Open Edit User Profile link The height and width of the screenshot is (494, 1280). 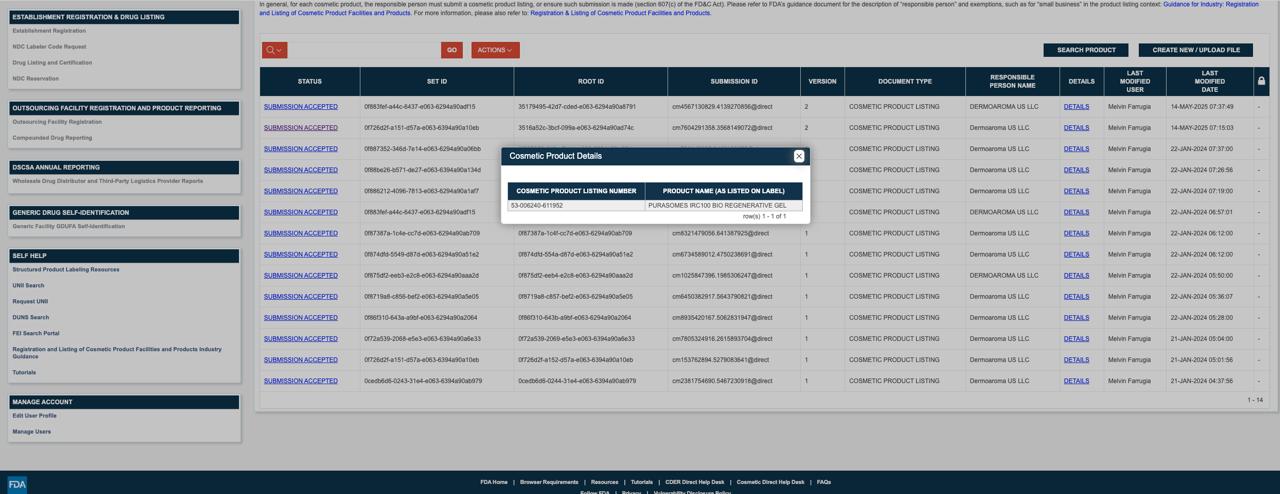tap(34, 416)
